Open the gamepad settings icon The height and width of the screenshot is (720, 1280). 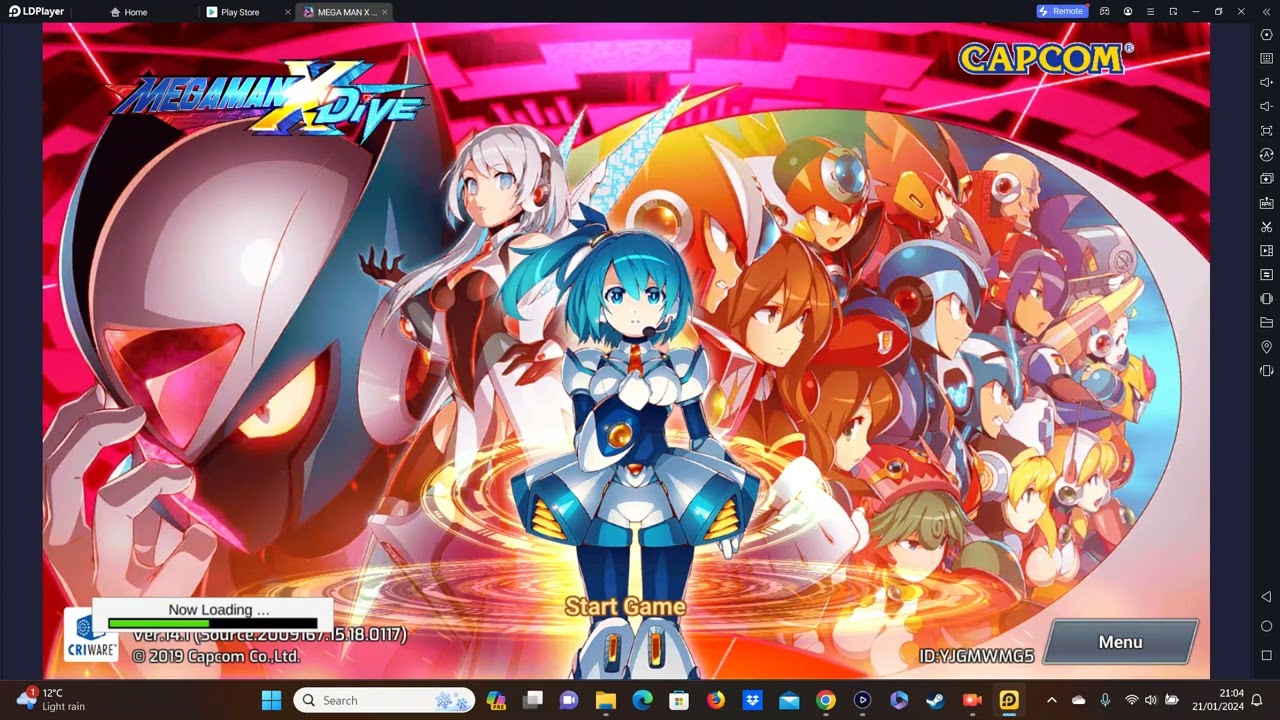point(1105,11)
